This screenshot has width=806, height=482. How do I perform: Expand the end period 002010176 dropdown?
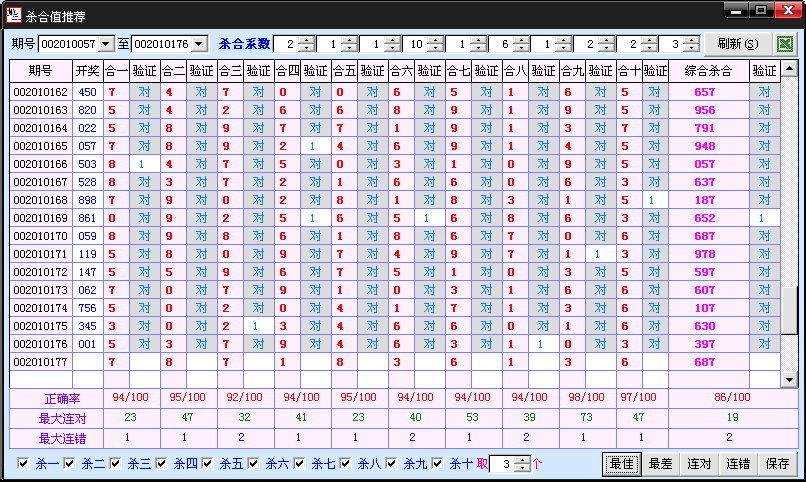tap(199, 44)
